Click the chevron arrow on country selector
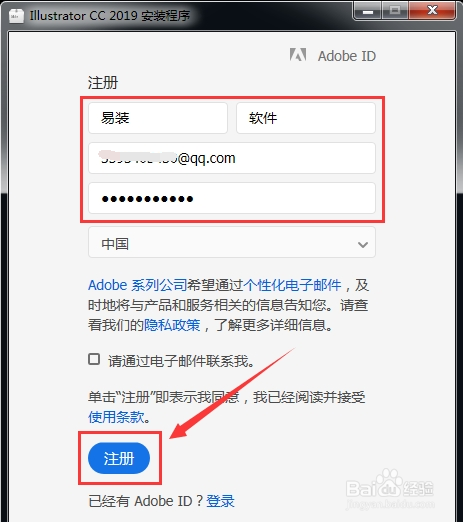This screenshot has height=522, width=463. 363,245
